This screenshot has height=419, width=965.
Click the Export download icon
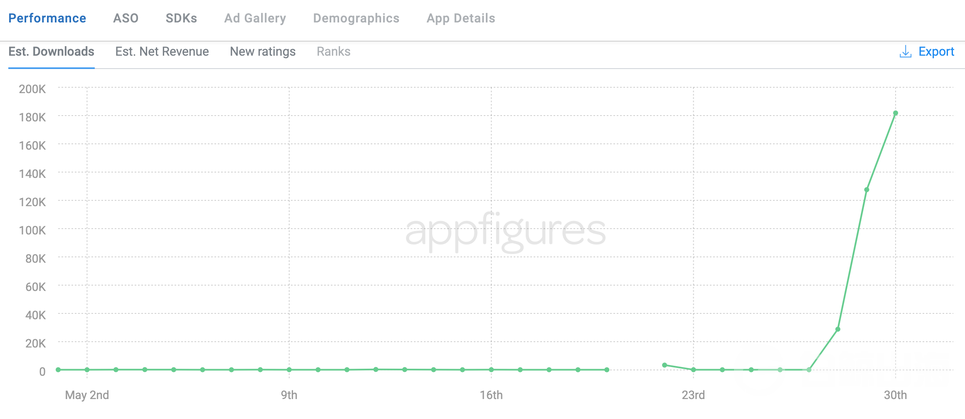[x=905, y=52]
